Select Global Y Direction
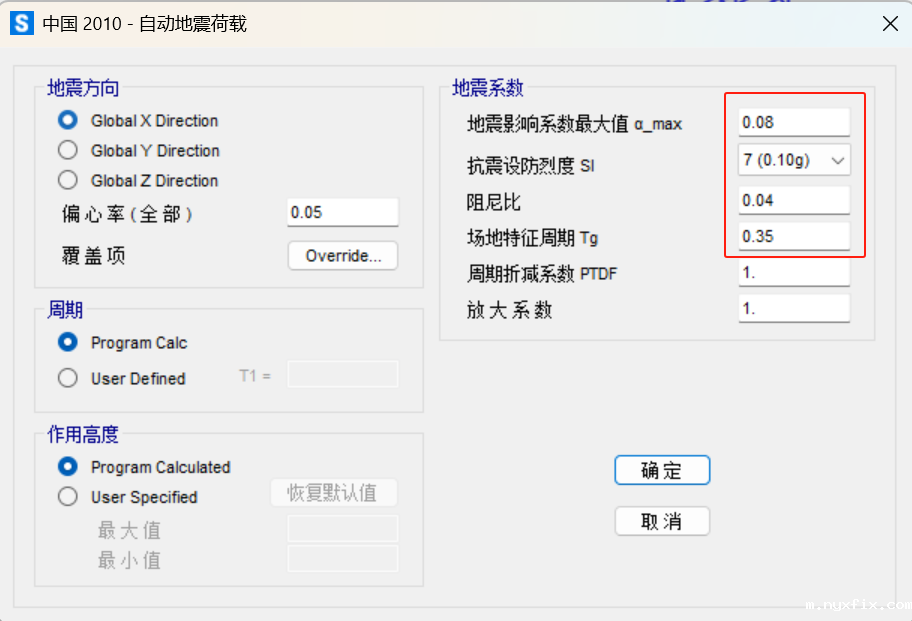Image resolution: width=912 pixels, height=621 pixels. (67, 150)
